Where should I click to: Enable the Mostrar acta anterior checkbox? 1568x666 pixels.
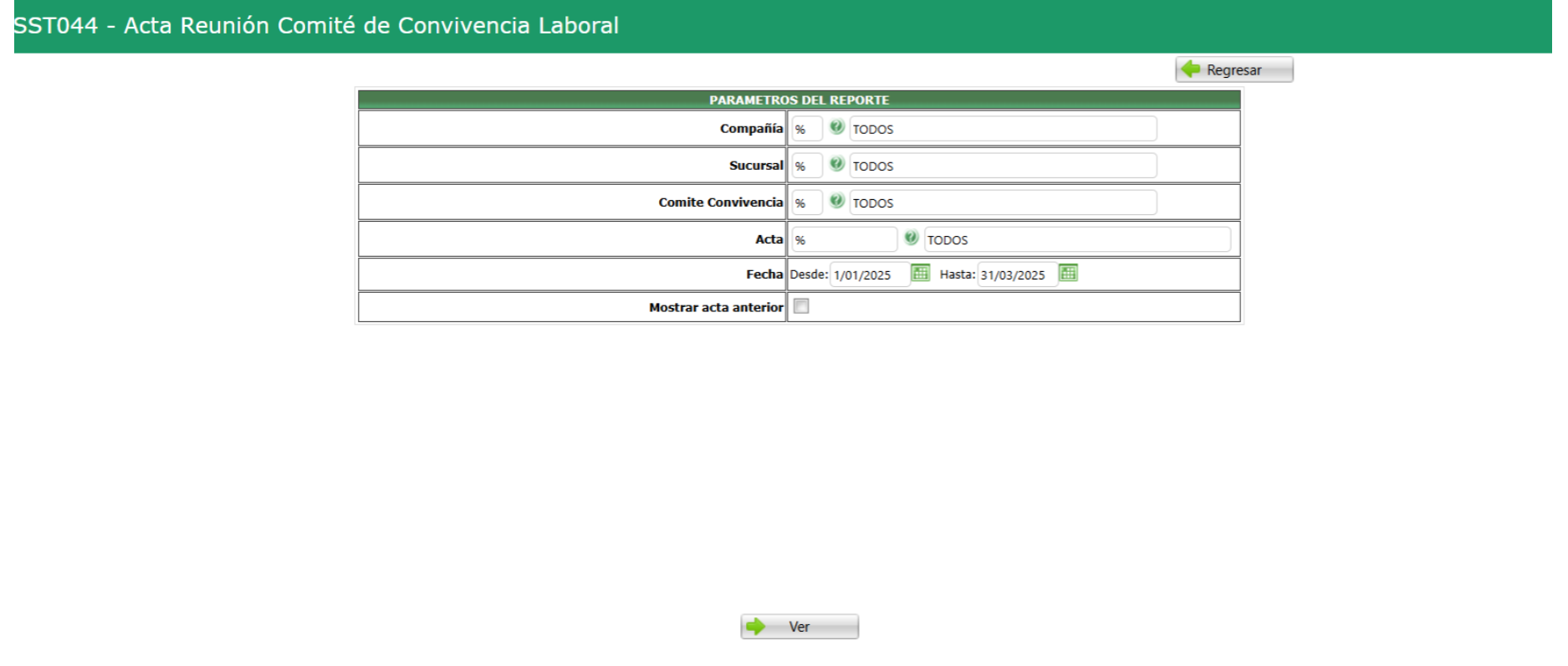coord(801,306)
